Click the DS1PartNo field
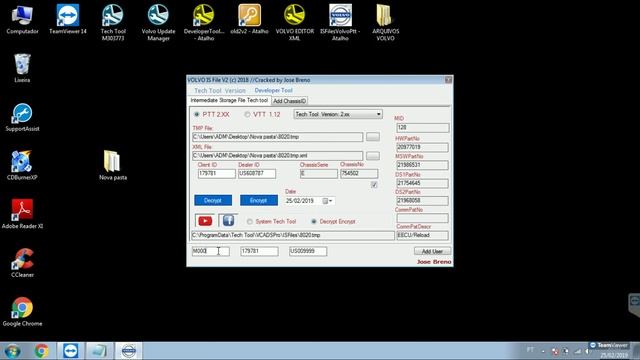640x360 pixels. tap(422, 183)
